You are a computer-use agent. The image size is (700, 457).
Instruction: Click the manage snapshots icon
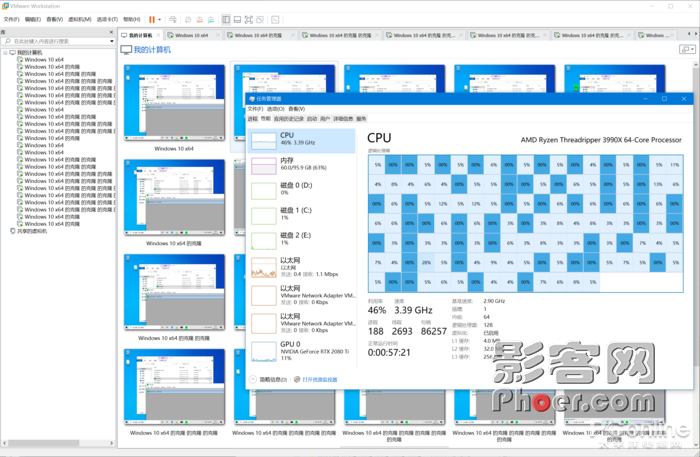[211, 20]
